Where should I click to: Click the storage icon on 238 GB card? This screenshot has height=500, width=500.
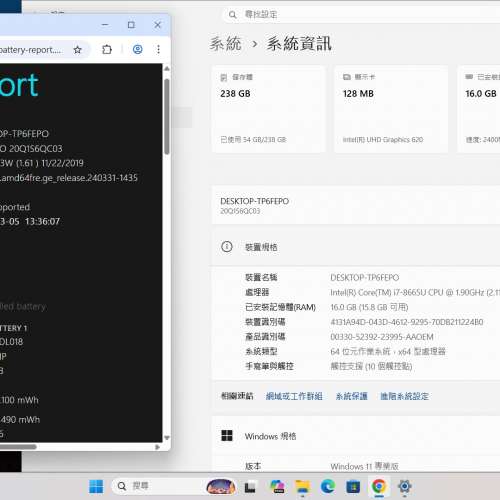224,78
